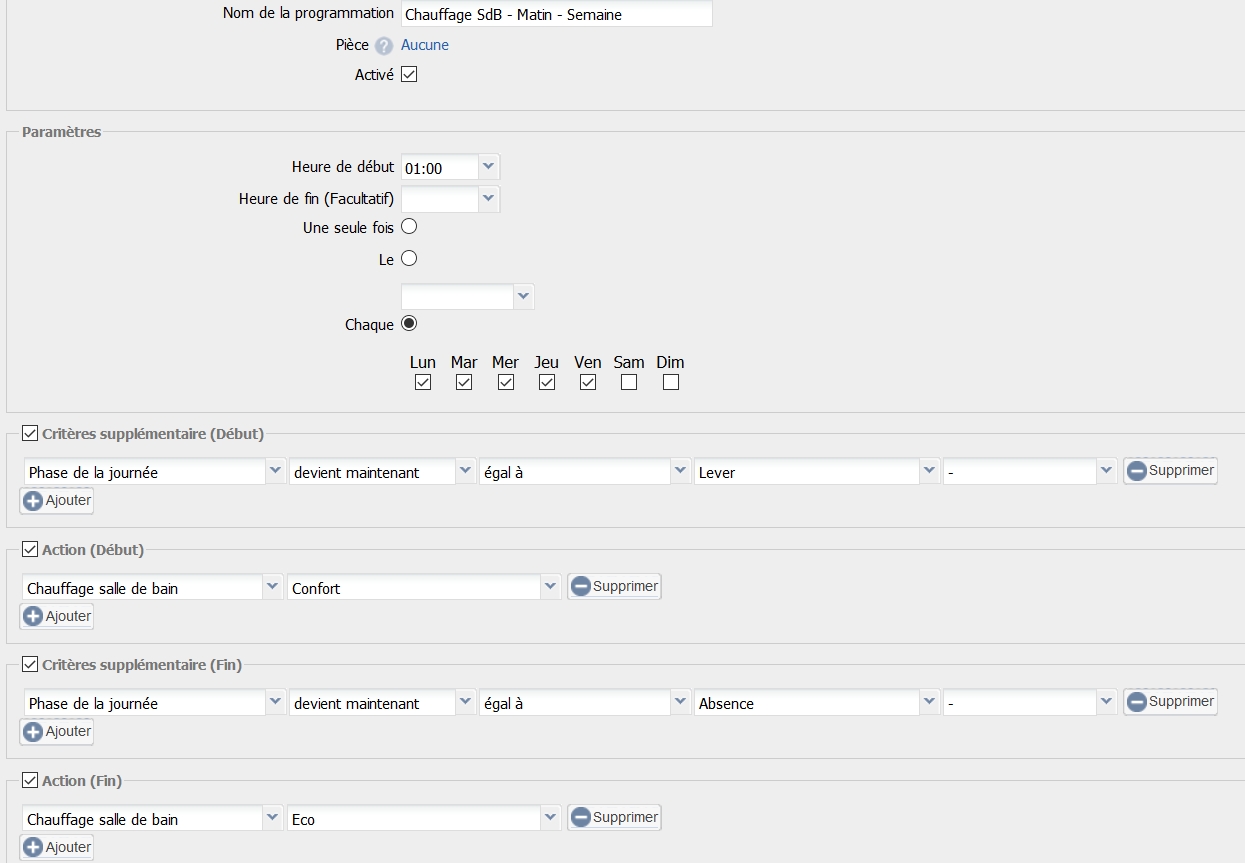
Task: Click Supprimer next to Confort
Action: pos(615,586)
